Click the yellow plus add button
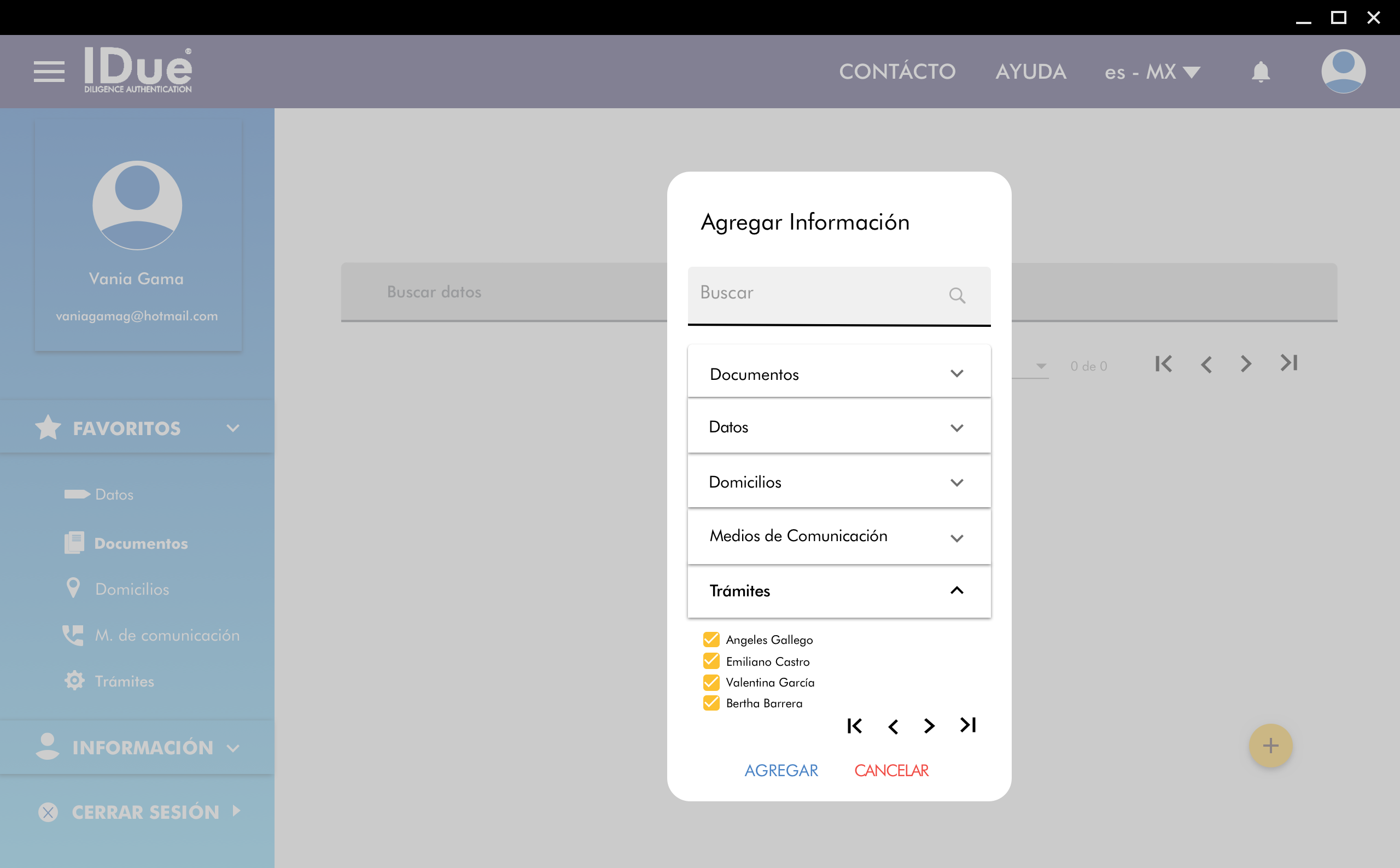 point(1270,746)
